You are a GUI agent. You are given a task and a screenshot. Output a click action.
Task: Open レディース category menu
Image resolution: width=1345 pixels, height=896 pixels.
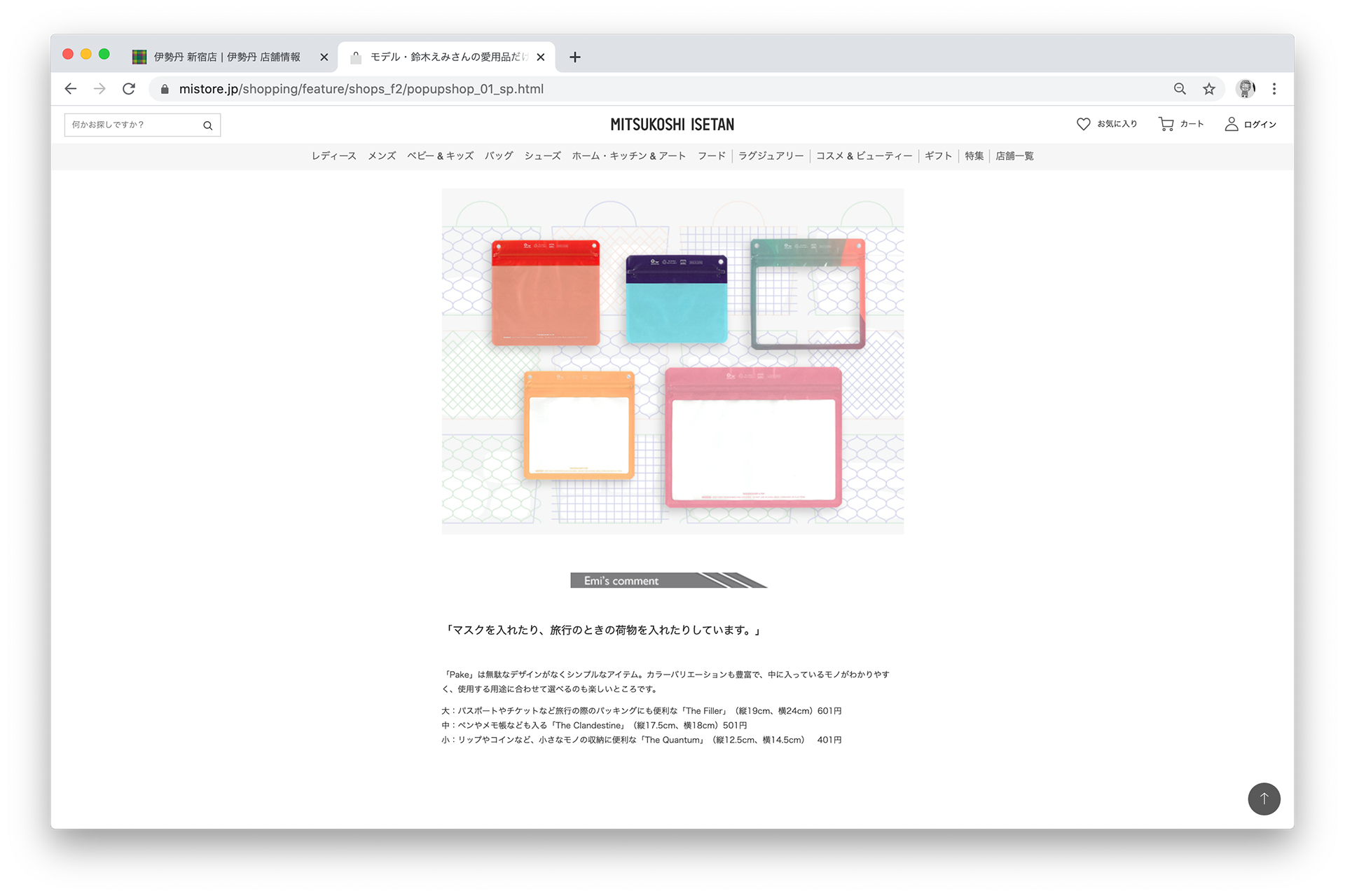[x=333, y=156]
